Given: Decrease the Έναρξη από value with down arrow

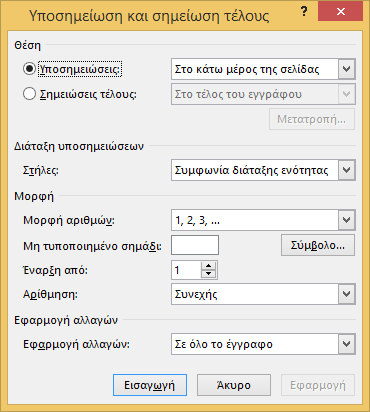Looking at the screenshot, I should pos(209,274).
